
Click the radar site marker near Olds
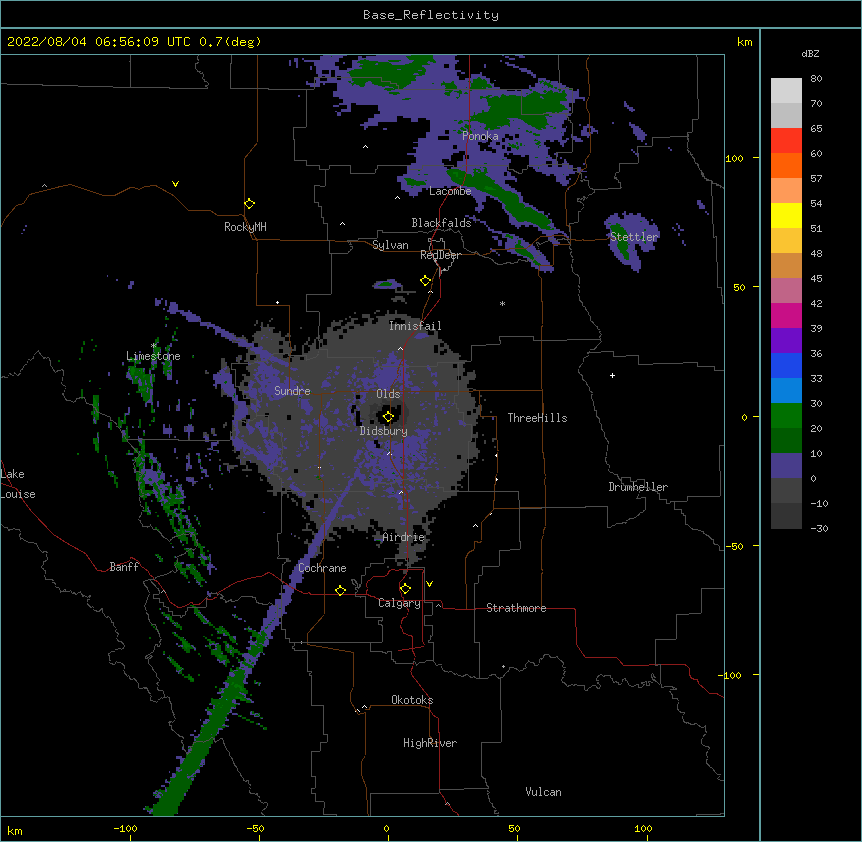(x=388, y=417)
